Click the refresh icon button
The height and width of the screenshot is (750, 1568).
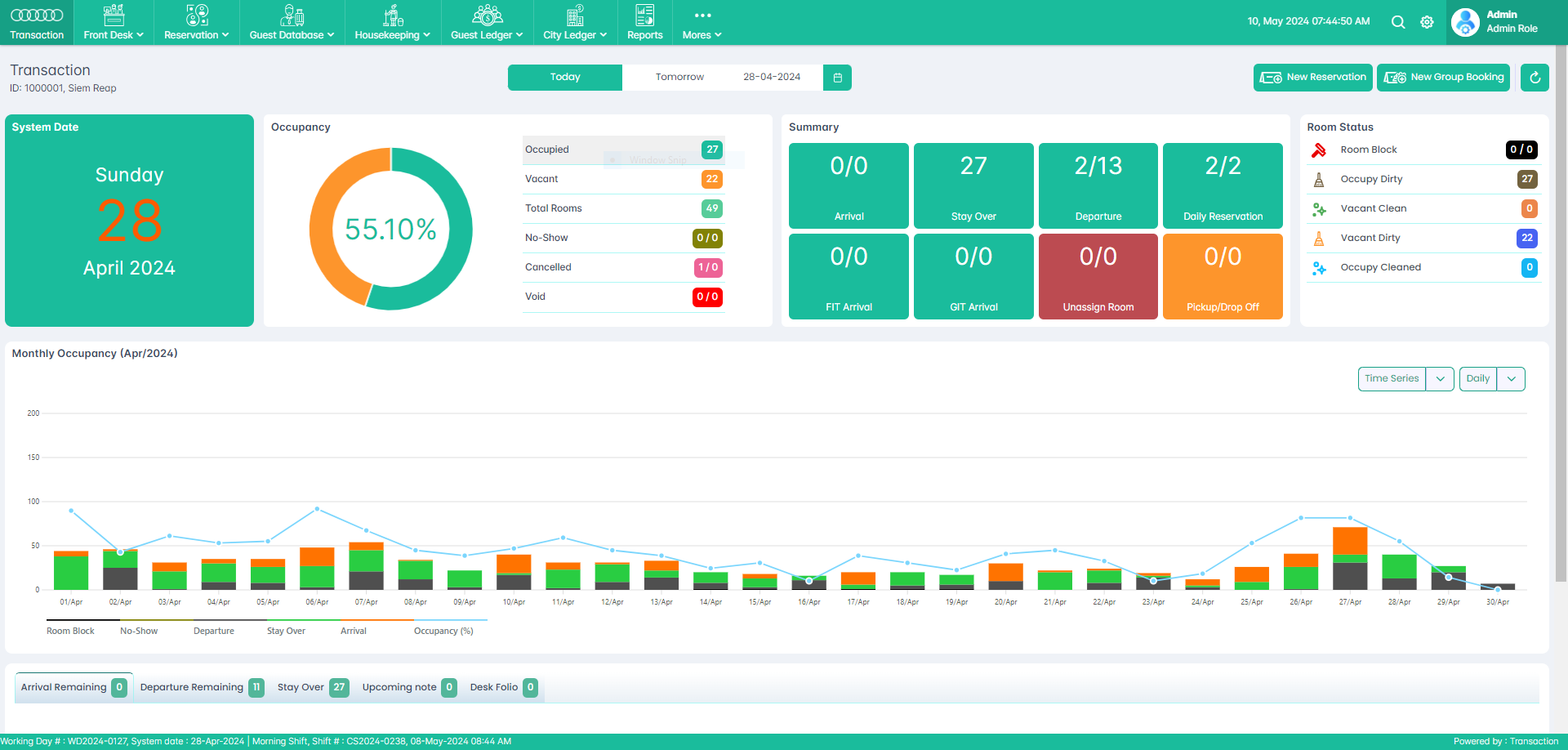tap(1535, 78)
